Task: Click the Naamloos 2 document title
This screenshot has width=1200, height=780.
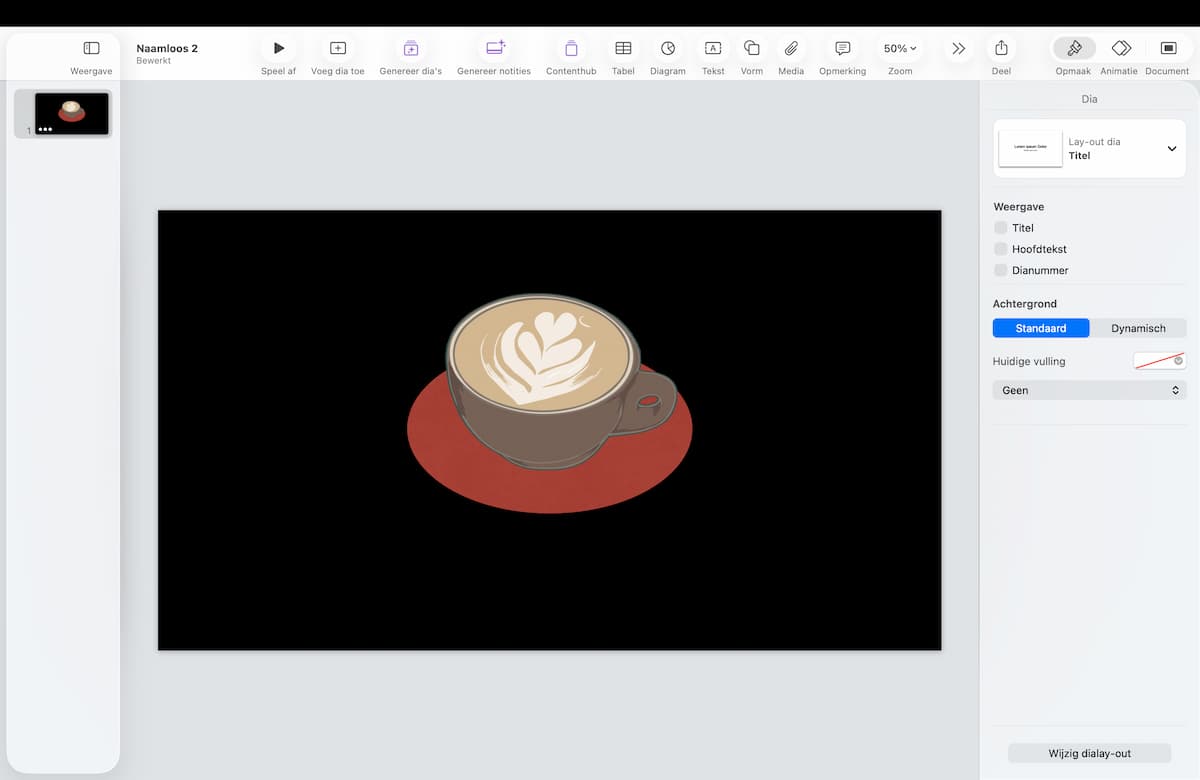Action: (167, 48)
